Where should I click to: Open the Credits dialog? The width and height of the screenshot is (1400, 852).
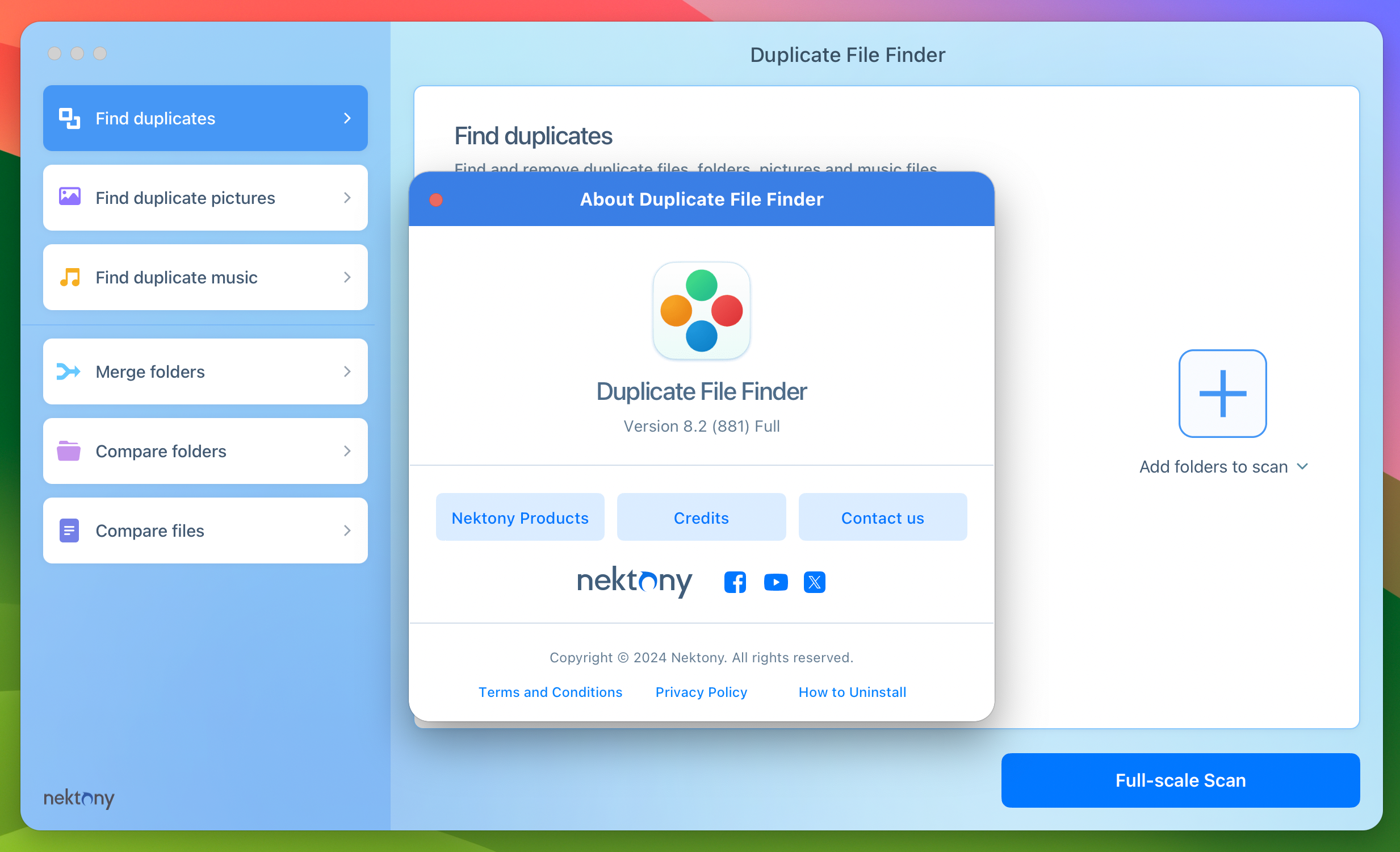click(x=701, y=518)
